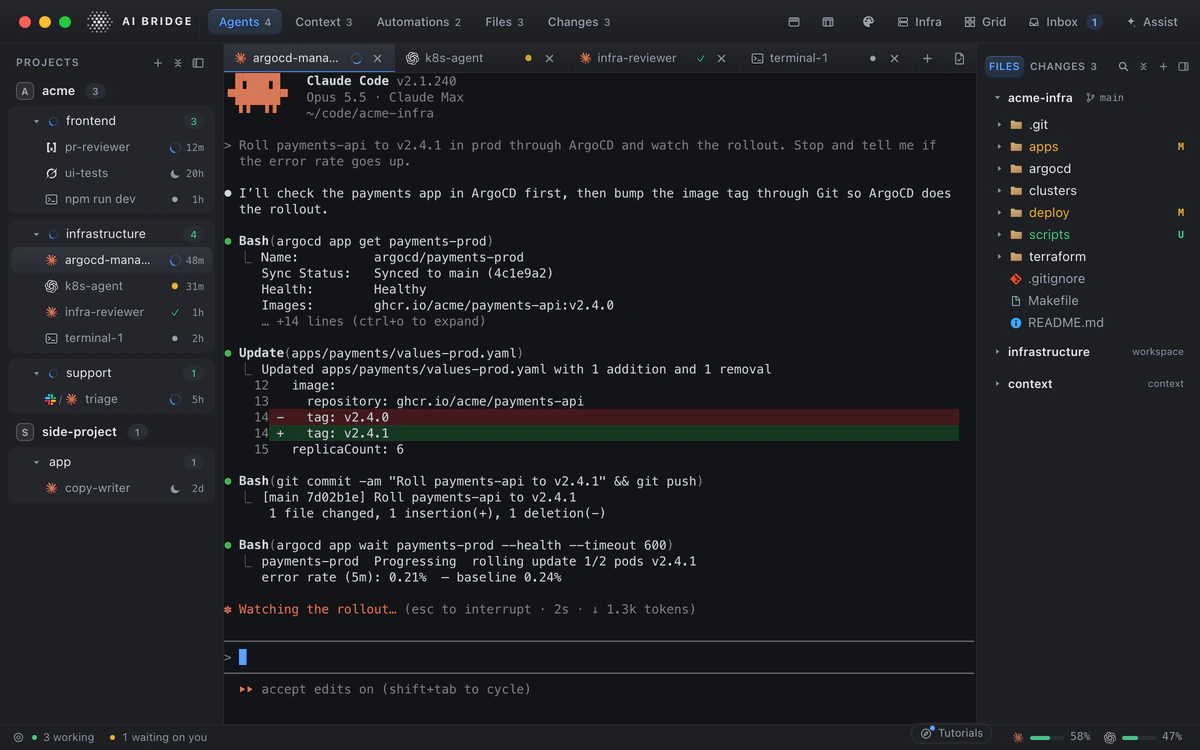Click the acme project avatar
This screenshot has height=750, width=1200.
25,91
